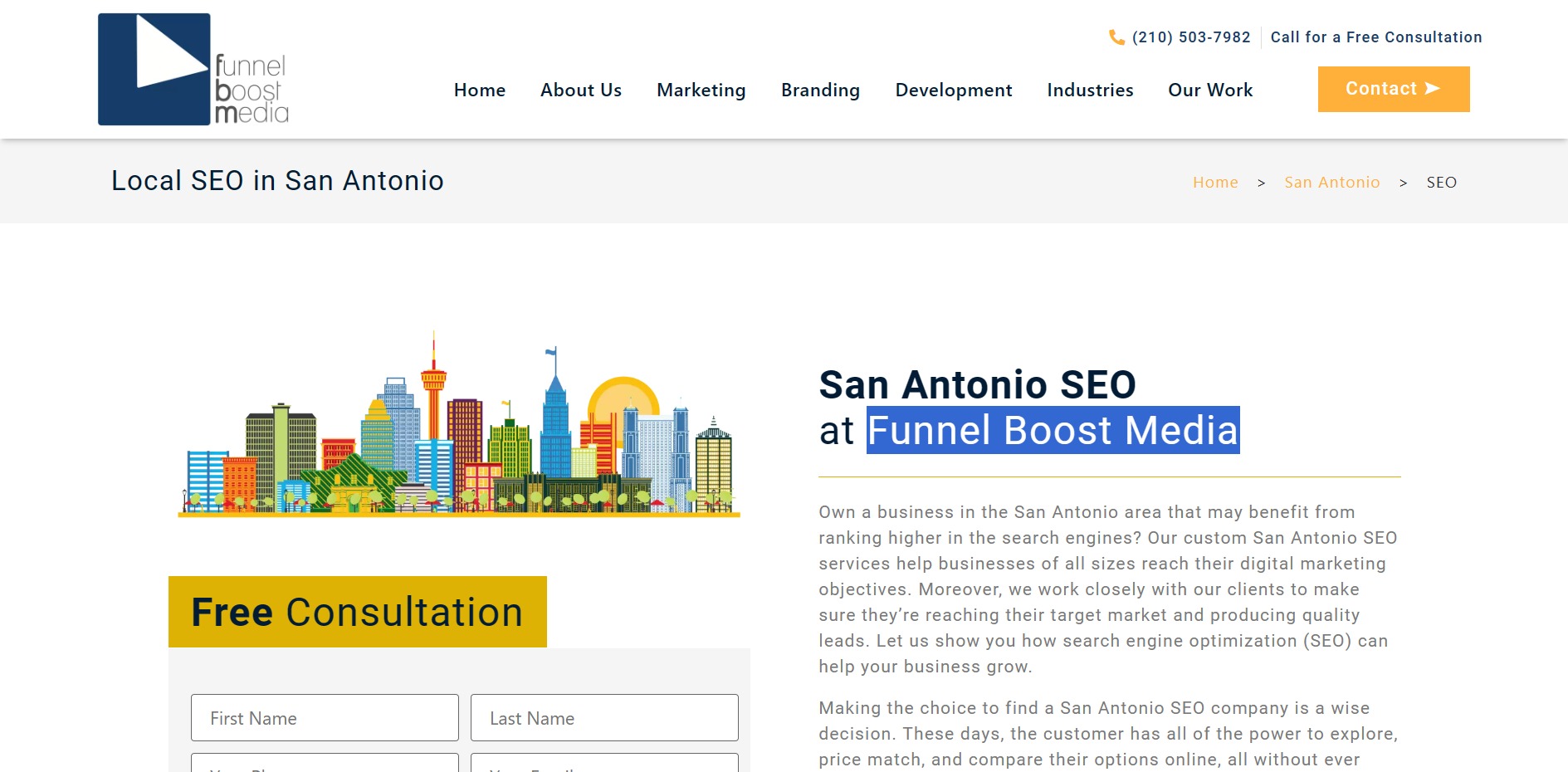Click the paragraph starting 'Own a business'
This screenshot has width=1568, height=772.
[x=1109, y=589]
